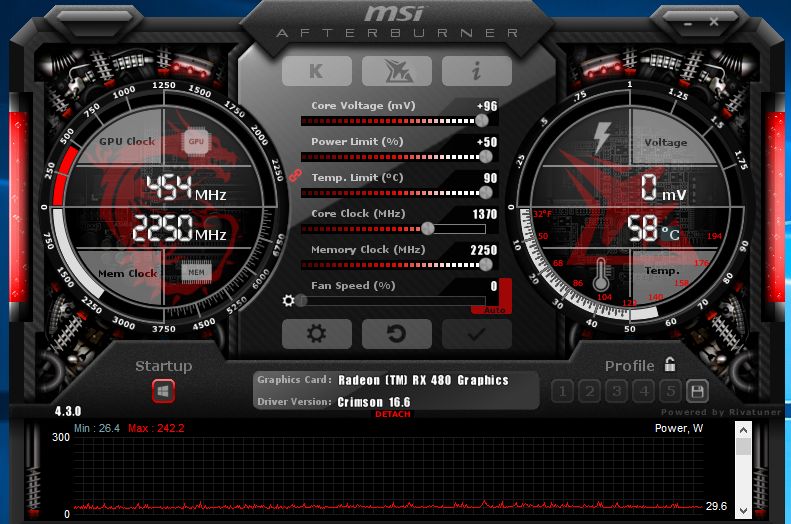This screenshot has width=791, height=524.
Task: Click the 0 mV voltage readout
Action: (x=663, y=187)
